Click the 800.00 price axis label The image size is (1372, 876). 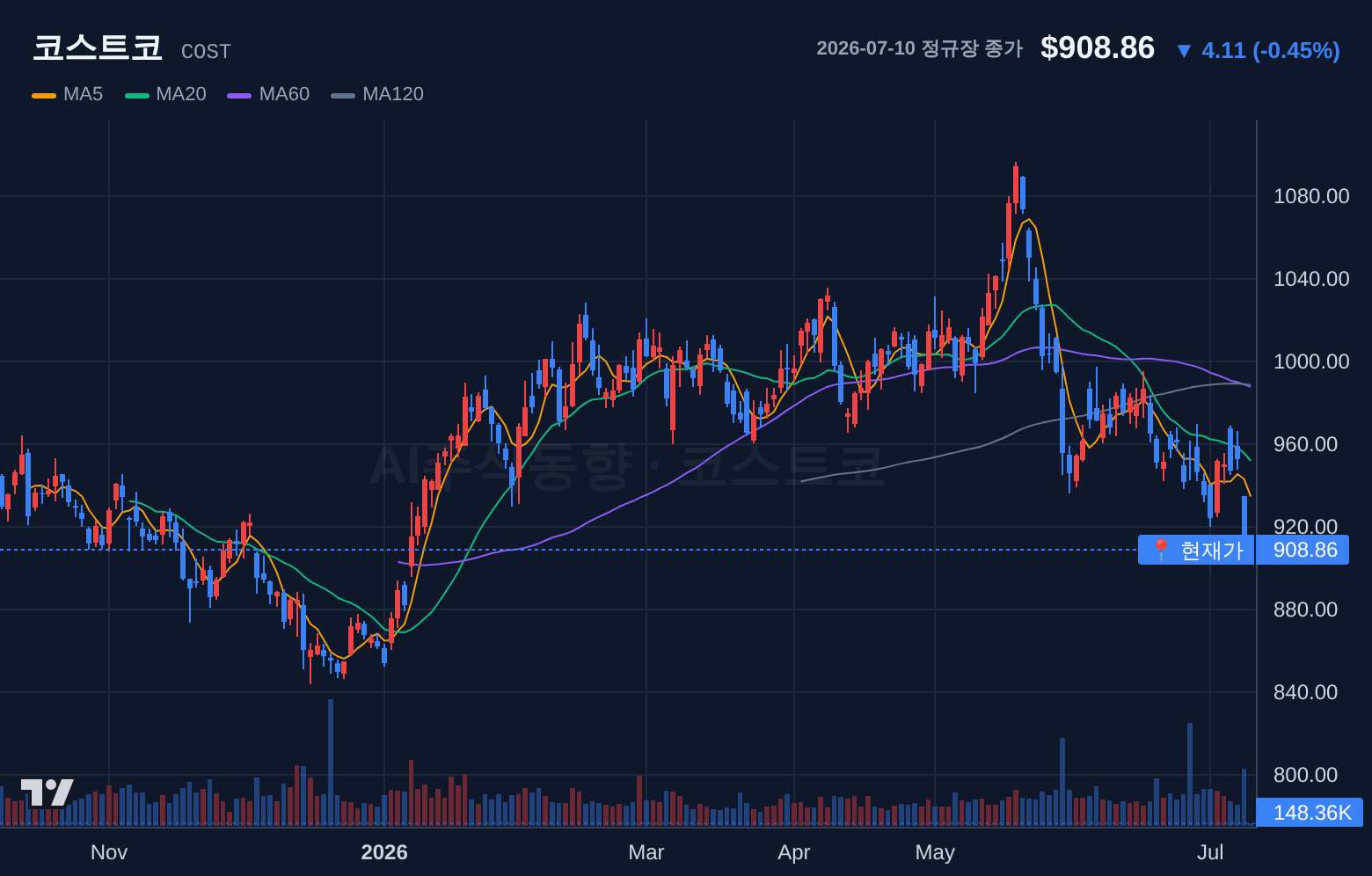pyautogui.click(x=1305, y=775)
